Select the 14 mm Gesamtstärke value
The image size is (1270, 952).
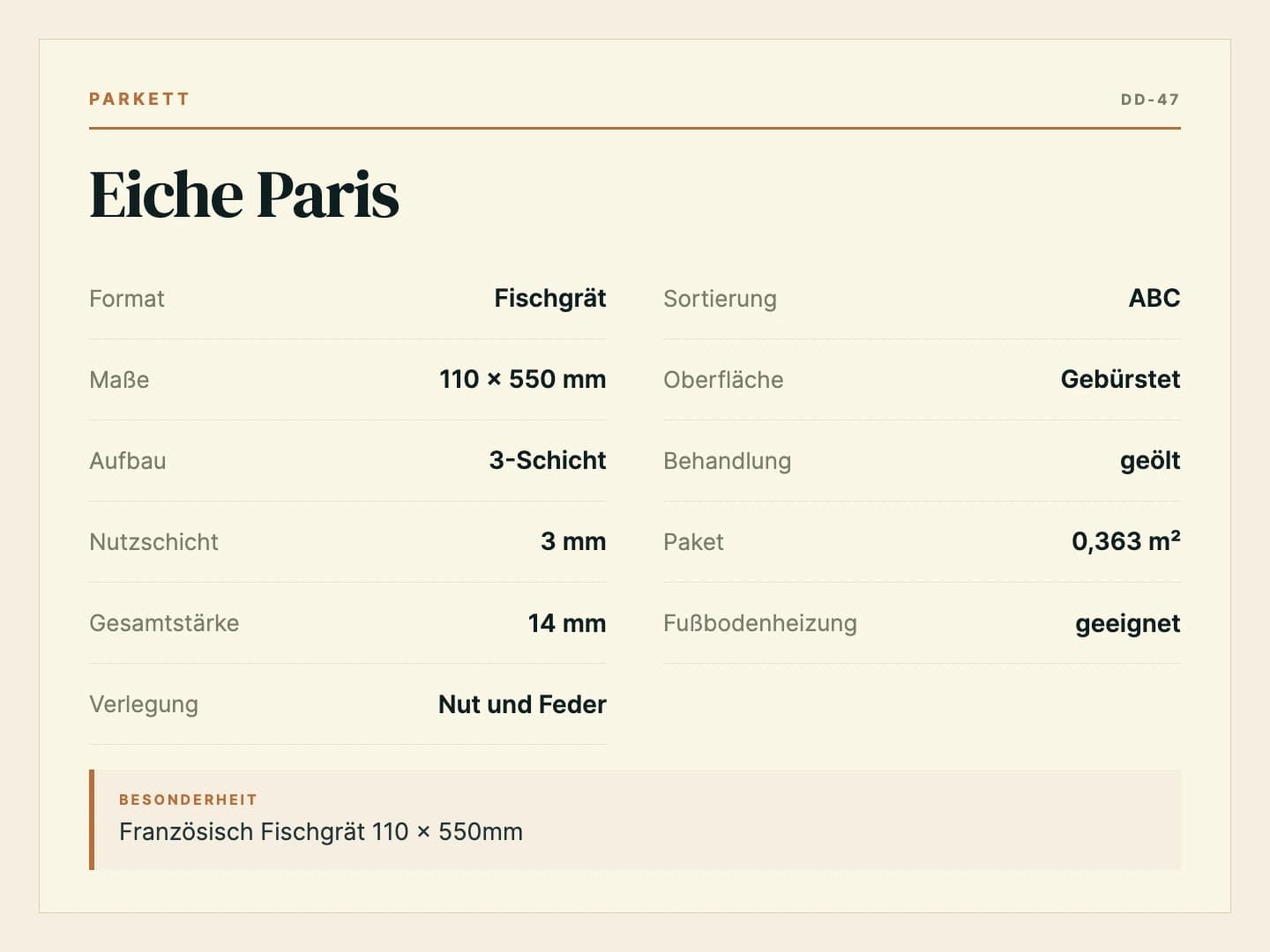pyautogui.click(x=567, y=623)
